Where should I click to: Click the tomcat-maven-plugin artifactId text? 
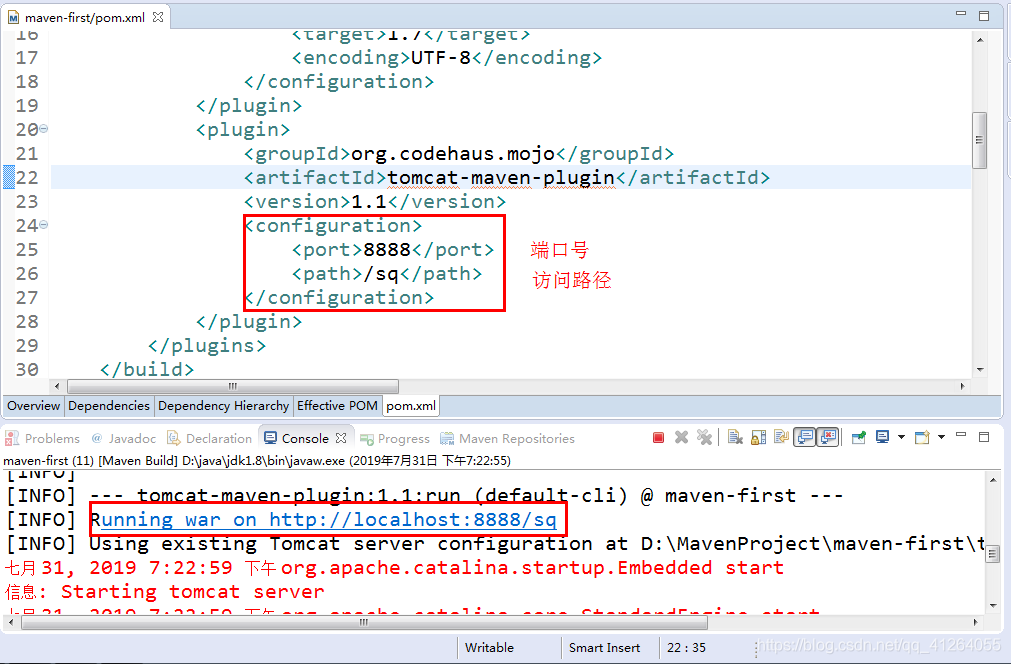click(x=501, y=177)
